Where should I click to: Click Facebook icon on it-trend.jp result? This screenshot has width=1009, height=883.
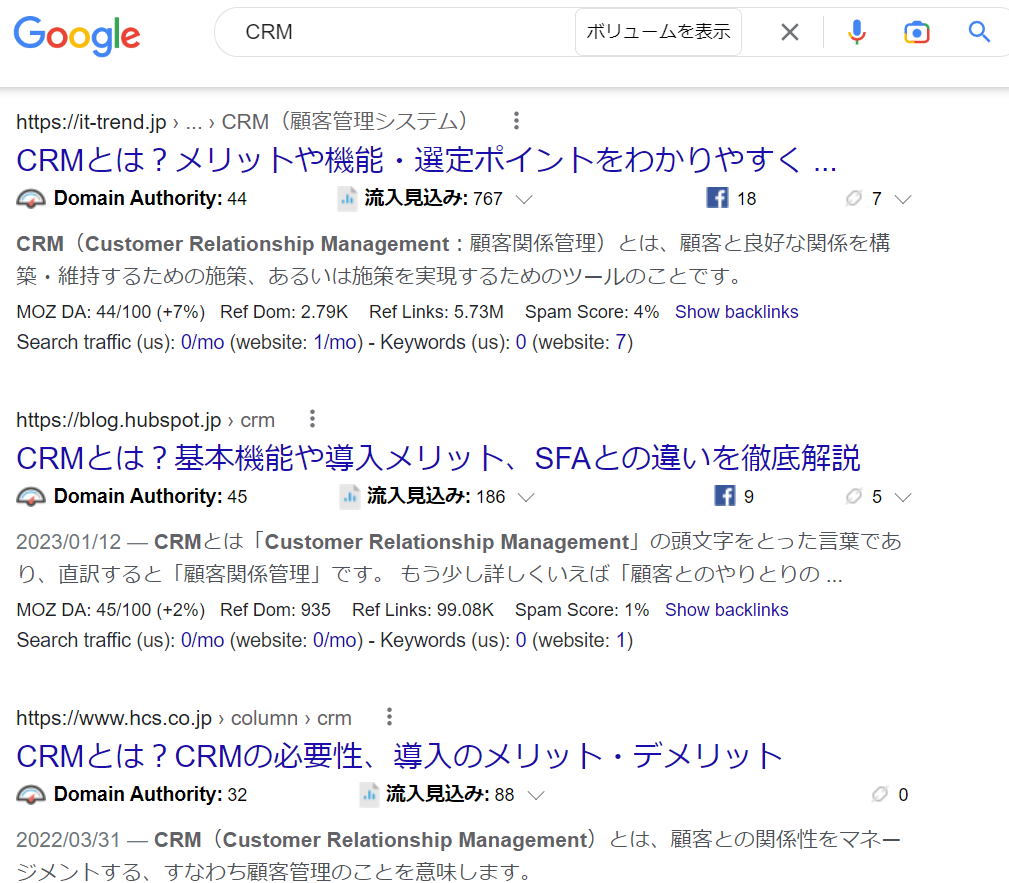[x=717, y=198]
